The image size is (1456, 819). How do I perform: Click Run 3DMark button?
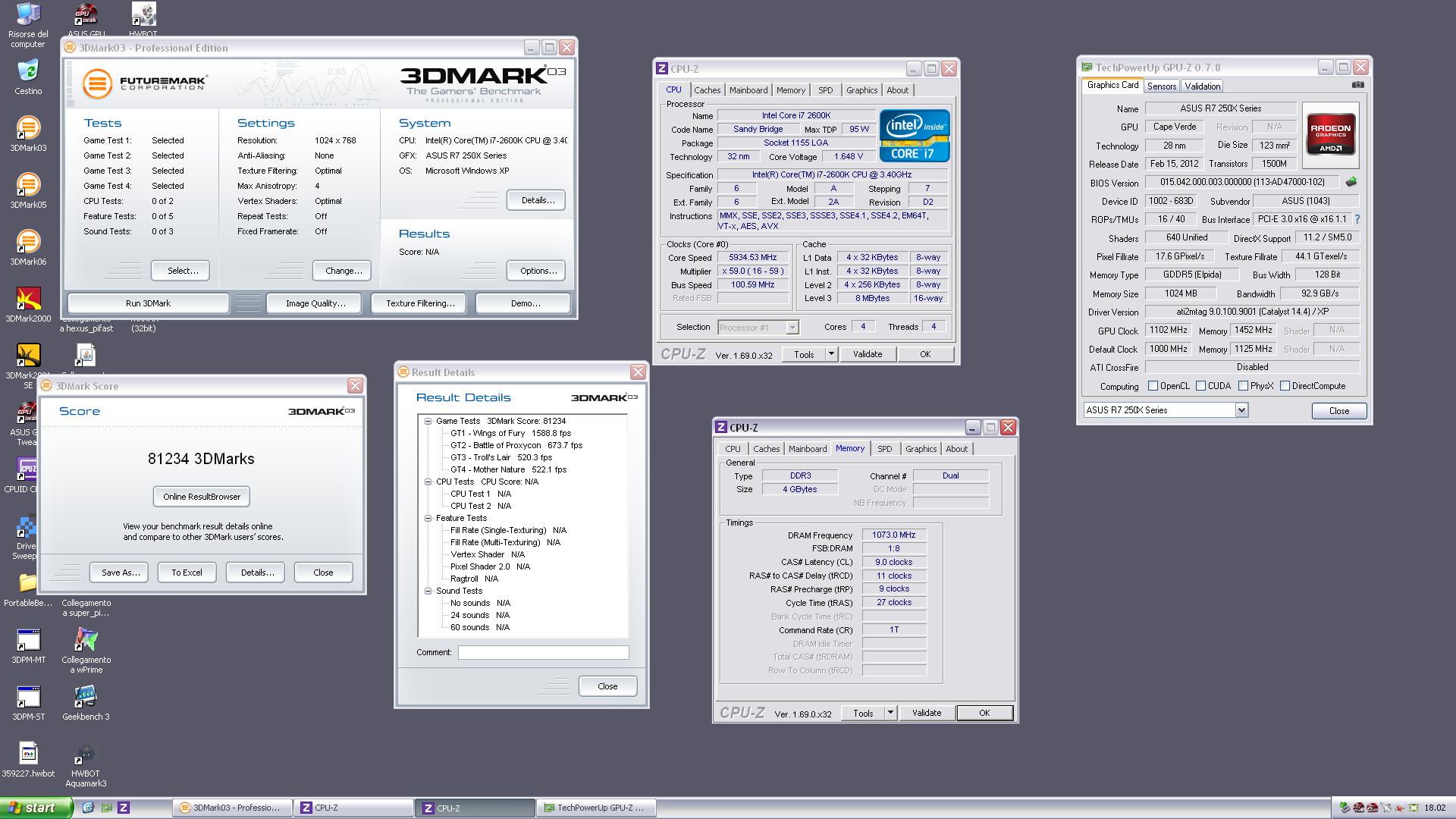click(148, 303)
